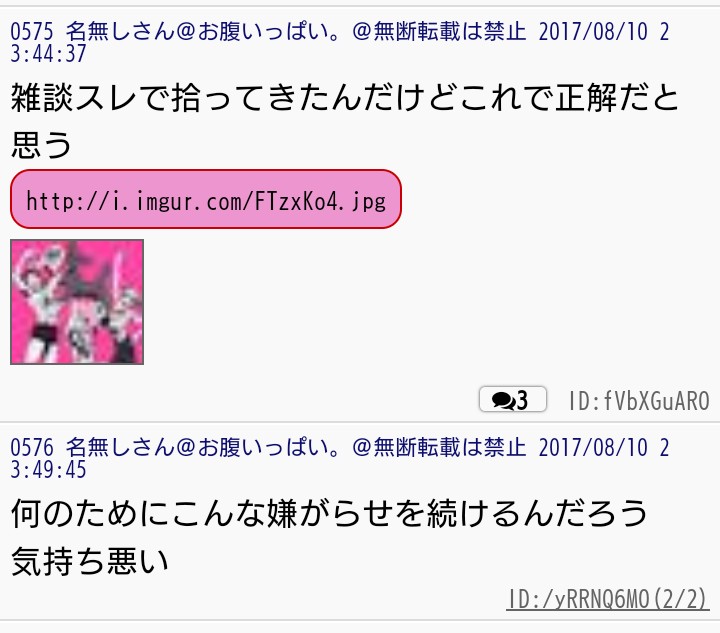Viewport: 720px width, 633px height.
Task: Select the reply count number 3
Action: 522,400
